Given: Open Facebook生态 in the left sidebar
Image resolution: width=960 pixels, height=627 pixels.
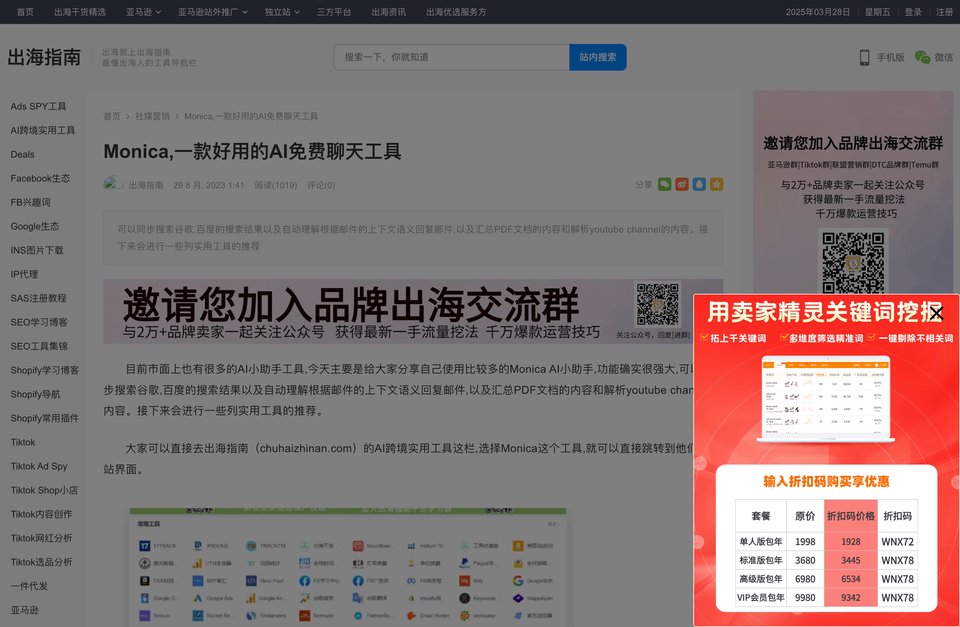Looking at the screenshot, I should coord(40,178).
